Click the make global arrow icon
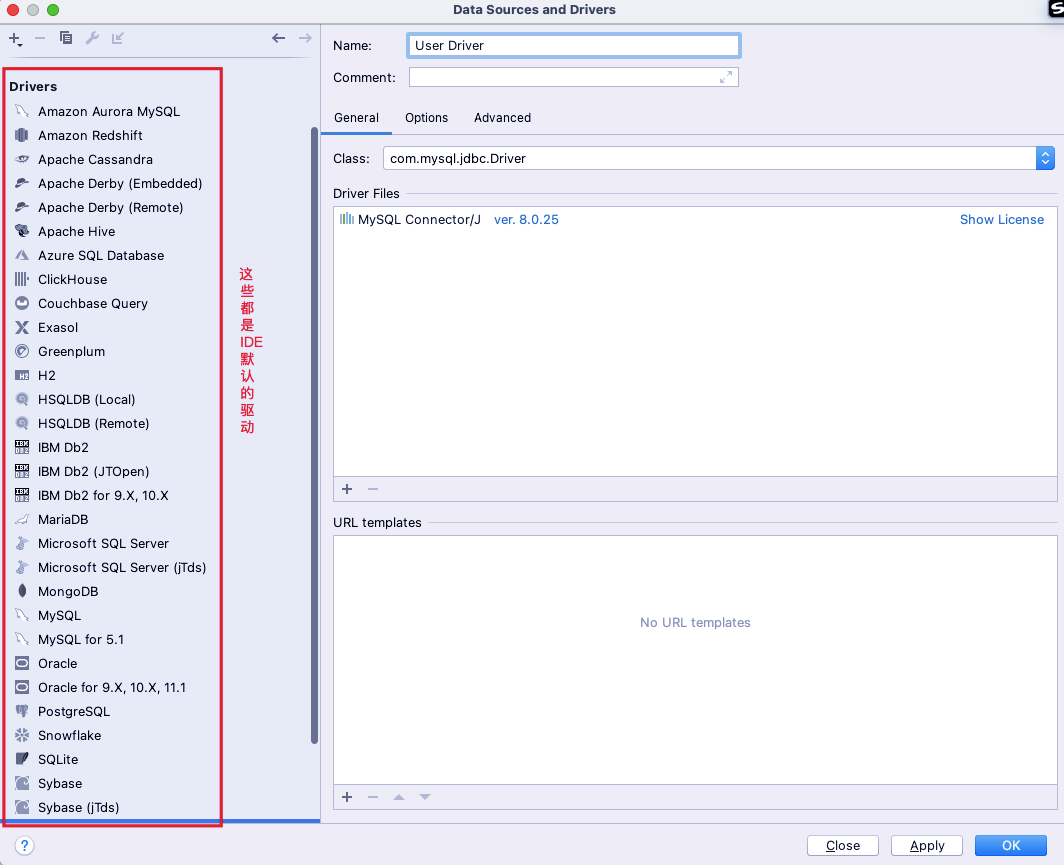Viewport: 1064px width, 865px height. point(117,38)
